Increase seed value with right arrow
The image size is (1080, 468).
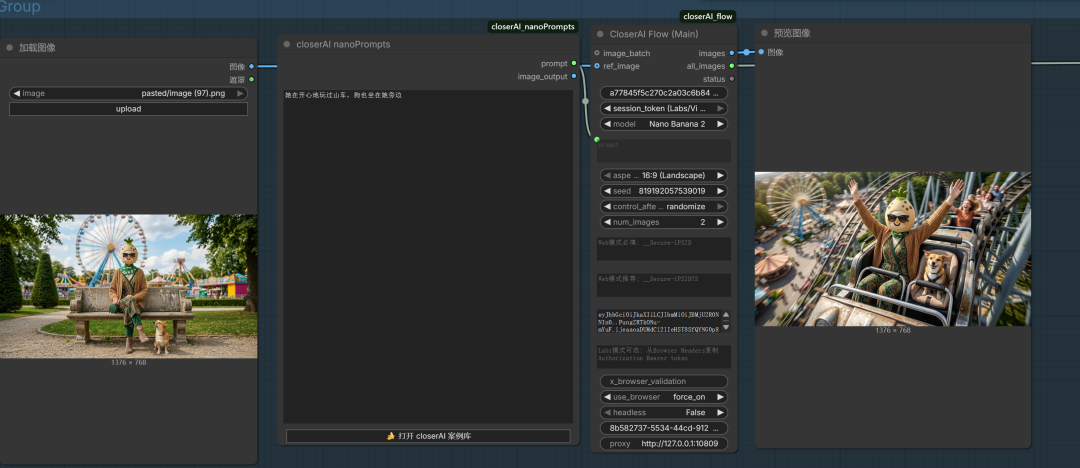[x=720, y=191]
